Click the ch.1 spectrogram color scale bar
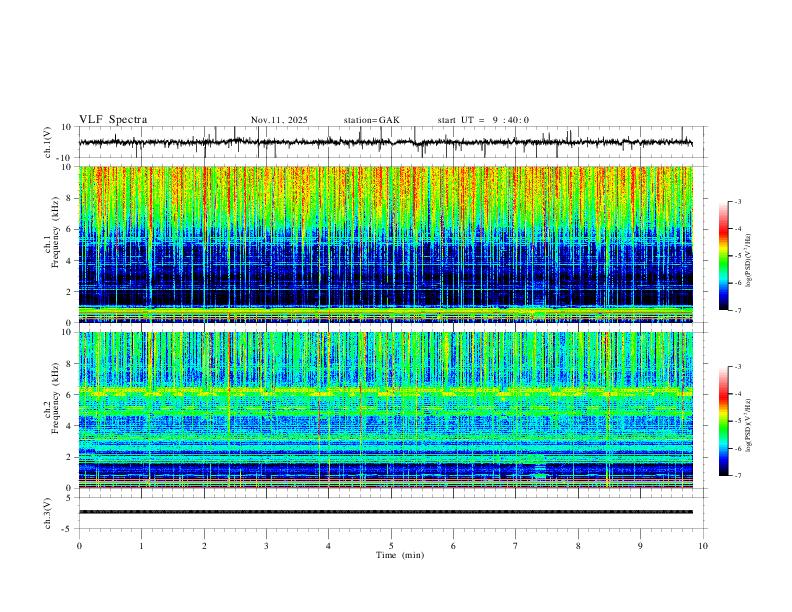This screenshot has width=792, height=612. [723, 256]
